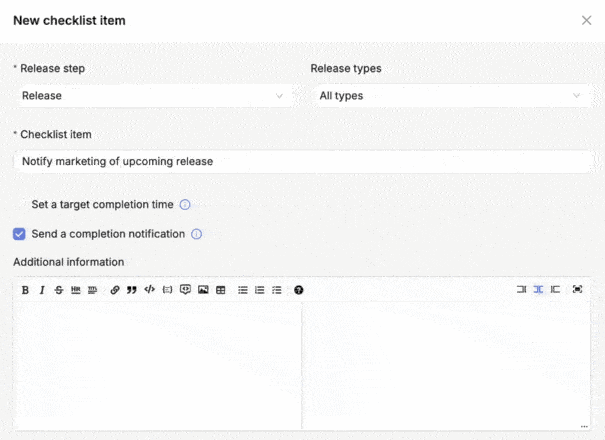Screen dimensions: 605x440
Task: Toggle fullscreen editor mode
Action: click(577, 289)
